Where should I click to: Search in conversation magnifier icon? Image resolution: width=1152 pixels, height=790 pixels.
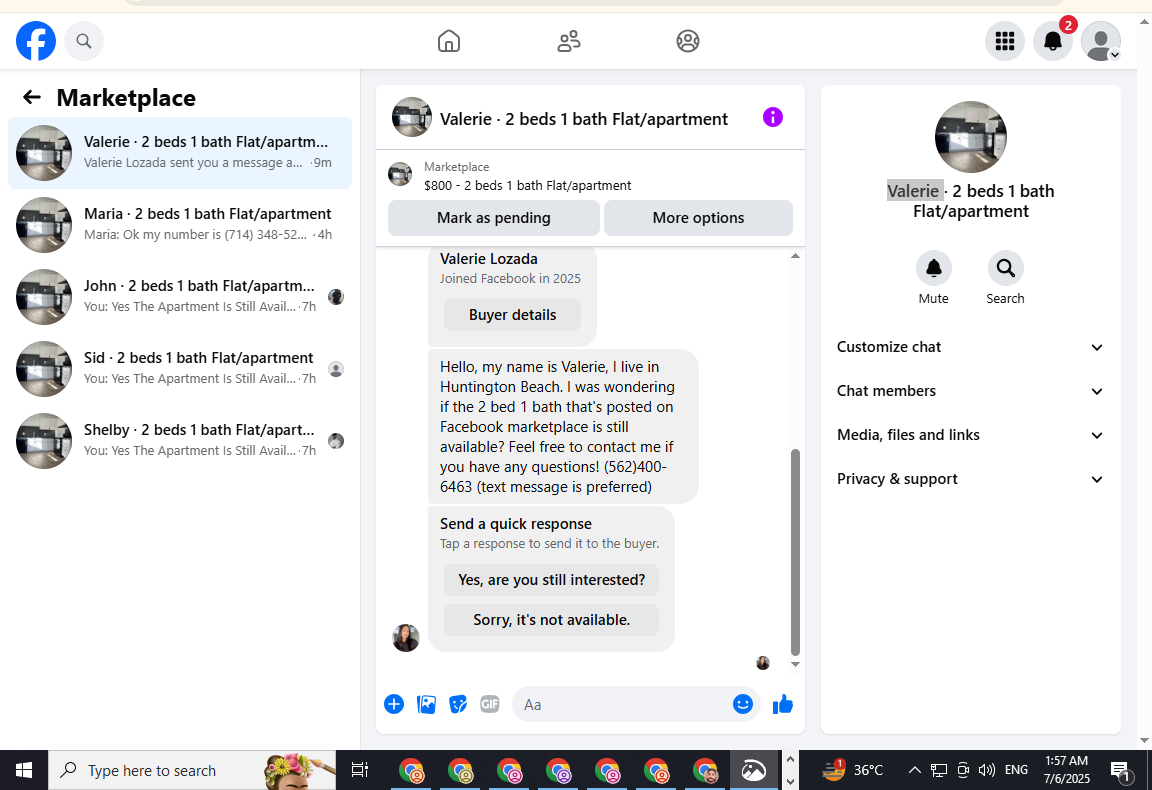(1005, 268)
